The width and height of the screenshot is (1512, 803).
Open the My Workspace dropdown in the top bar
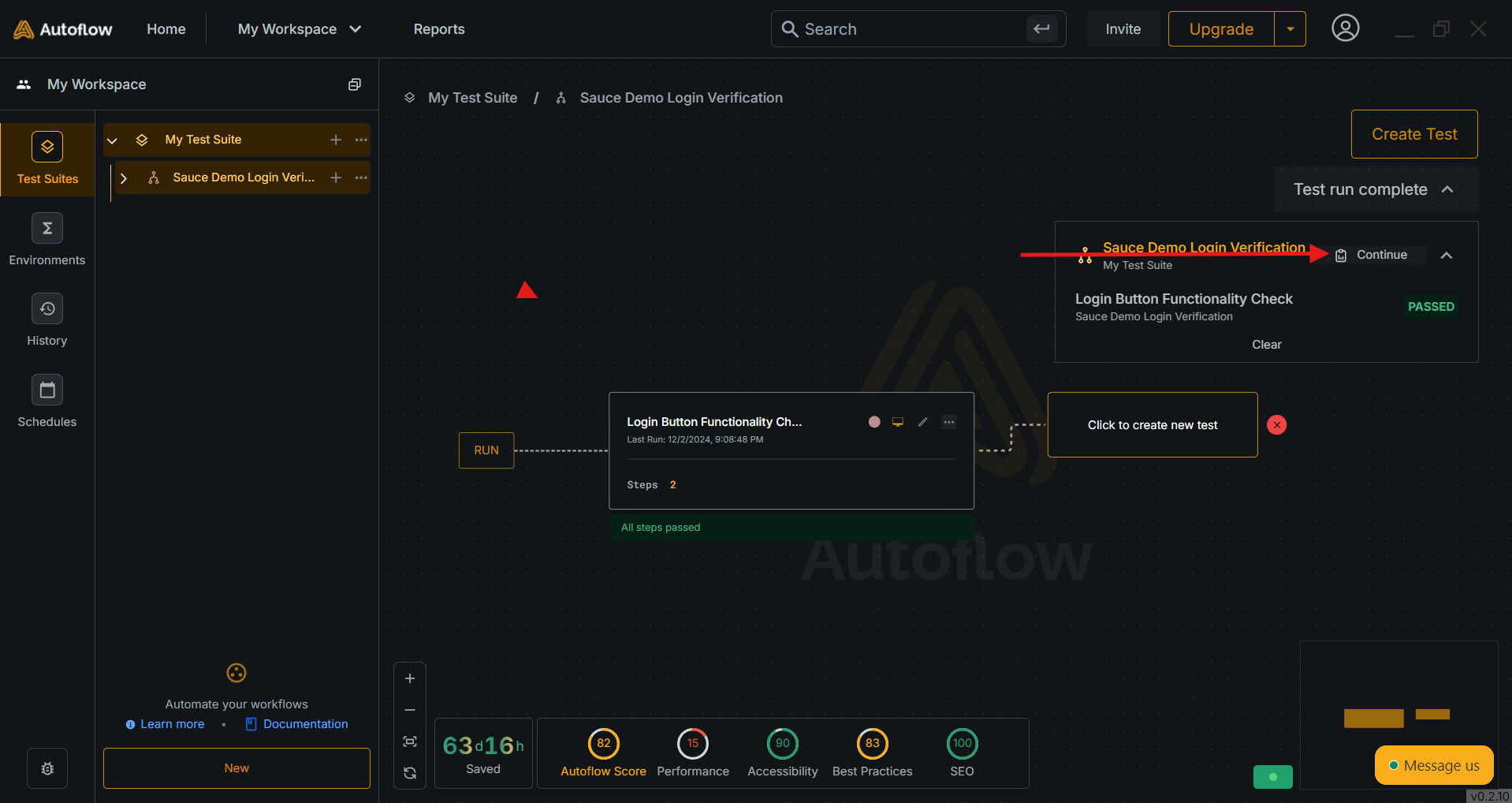pyautogui.click(x=300, y=29)
